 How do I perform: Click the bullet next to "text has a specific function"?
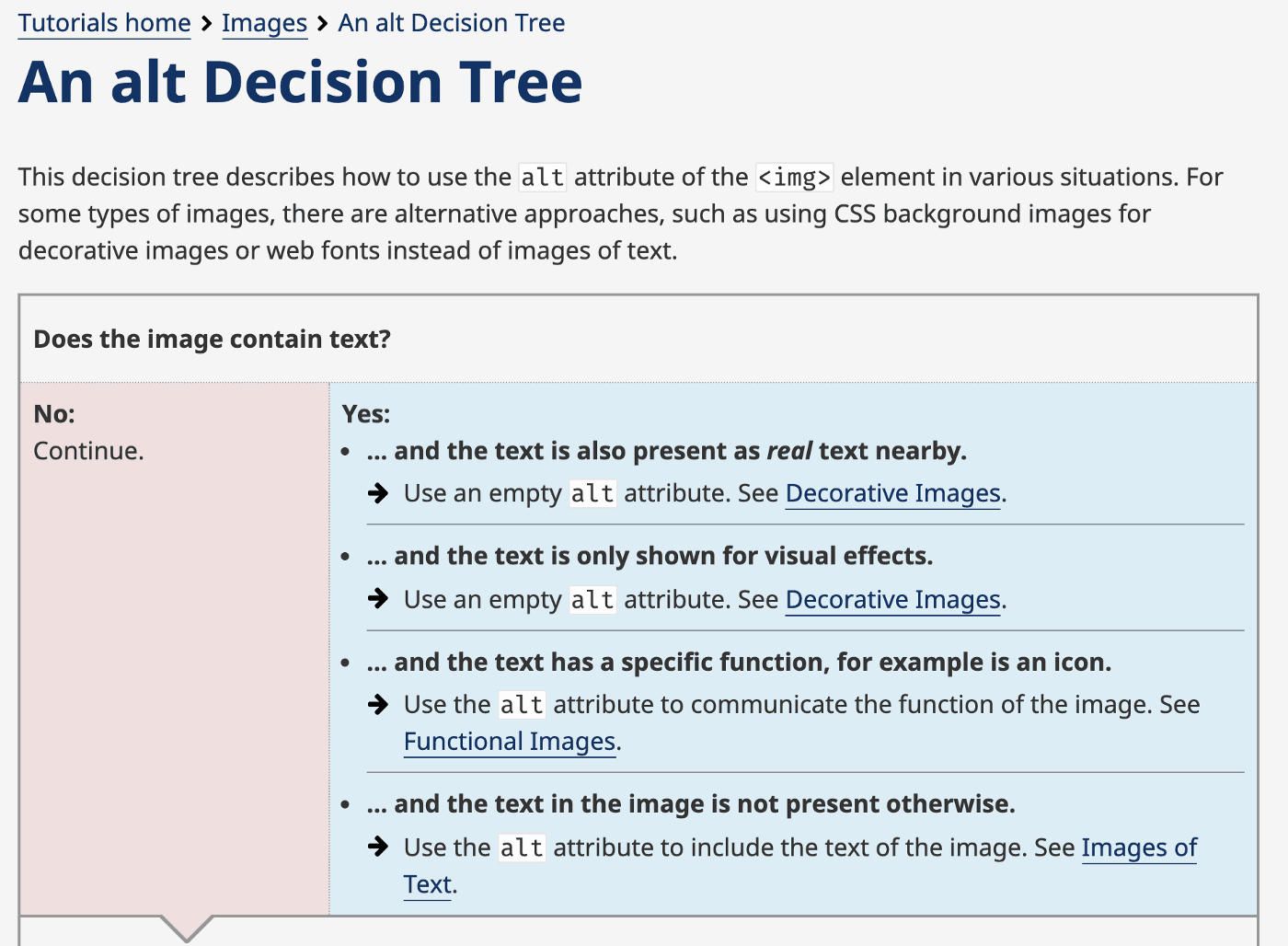click(x=347, y=663)
